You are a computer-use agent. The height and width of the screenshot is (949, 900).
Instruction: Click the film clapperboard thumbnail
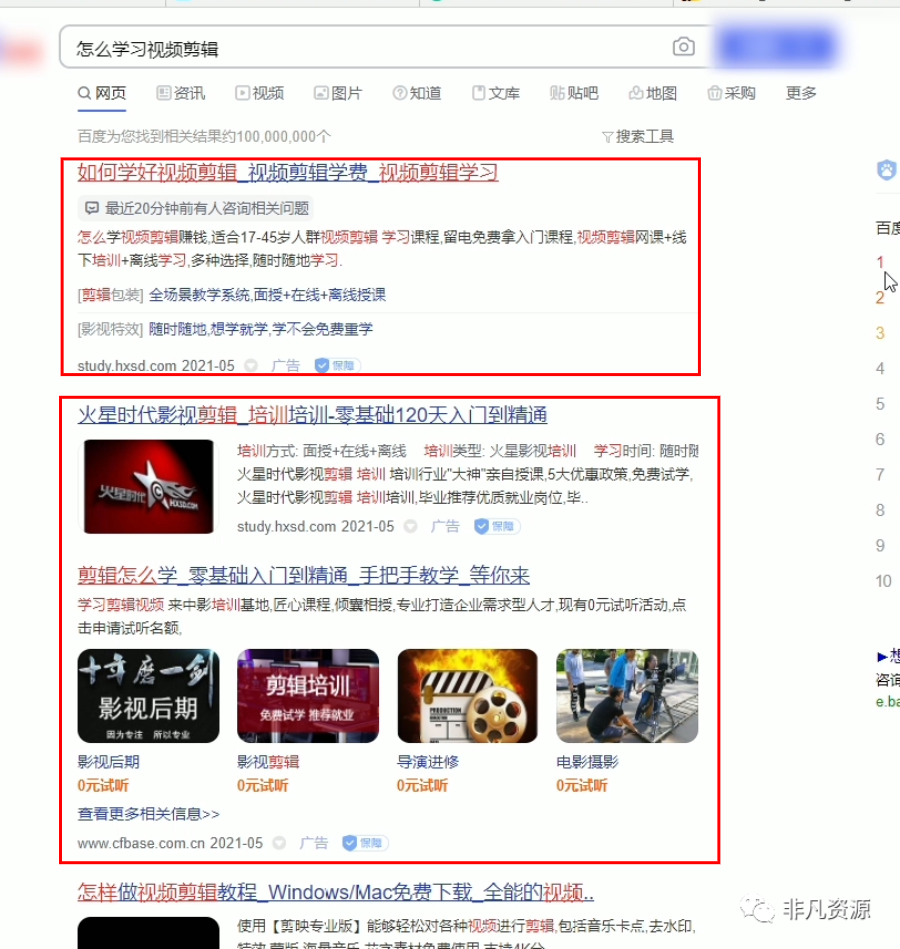(467, 696)
